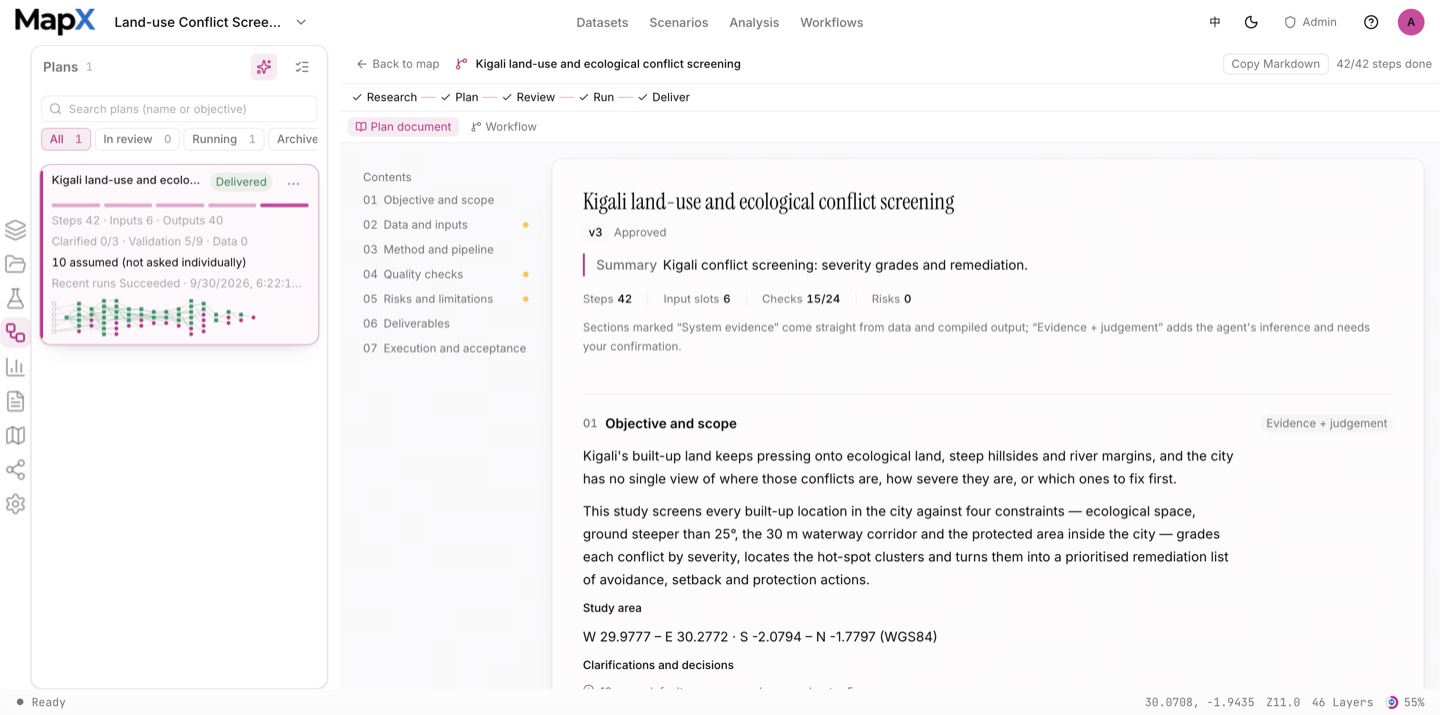Click the Review step in the stage tracker

click(x=528, y=97)
